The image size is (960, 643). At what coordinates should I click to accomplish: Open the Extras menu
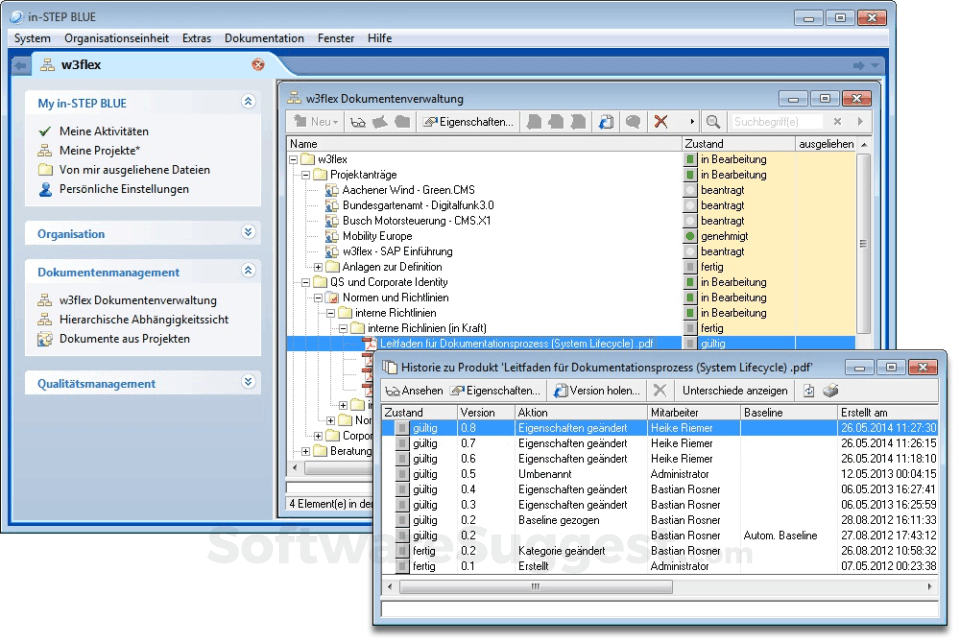[196, 38]
